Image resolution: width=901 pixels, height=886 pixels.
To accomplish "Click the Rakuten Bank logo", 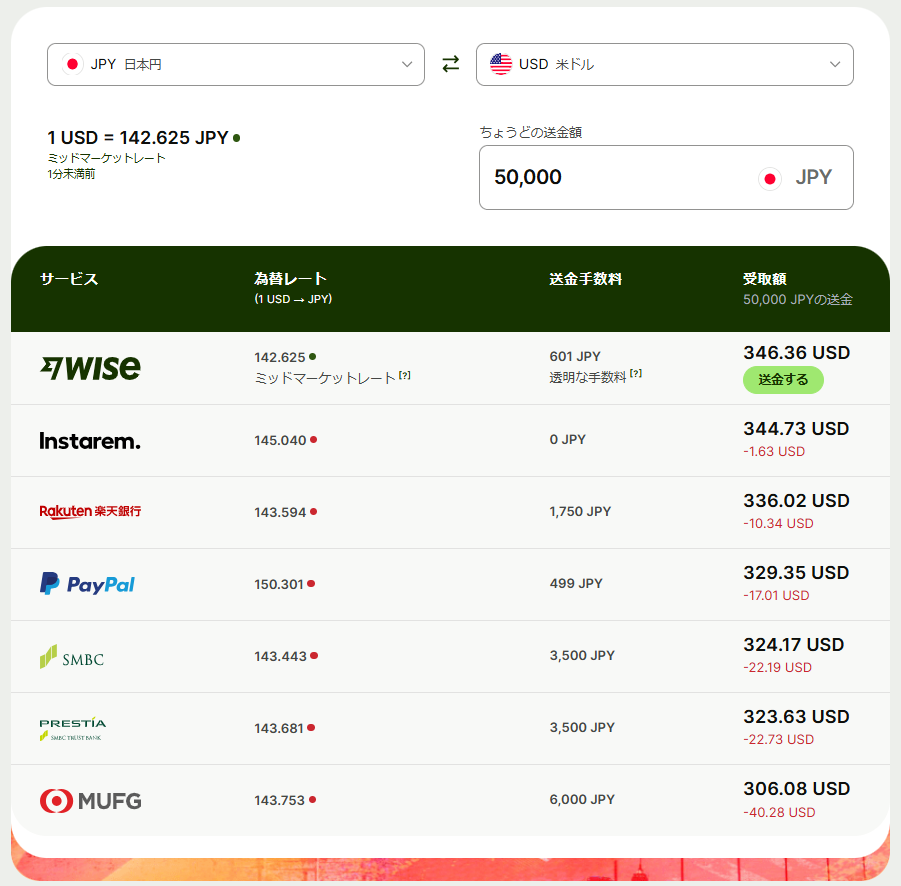I will 90,511.
